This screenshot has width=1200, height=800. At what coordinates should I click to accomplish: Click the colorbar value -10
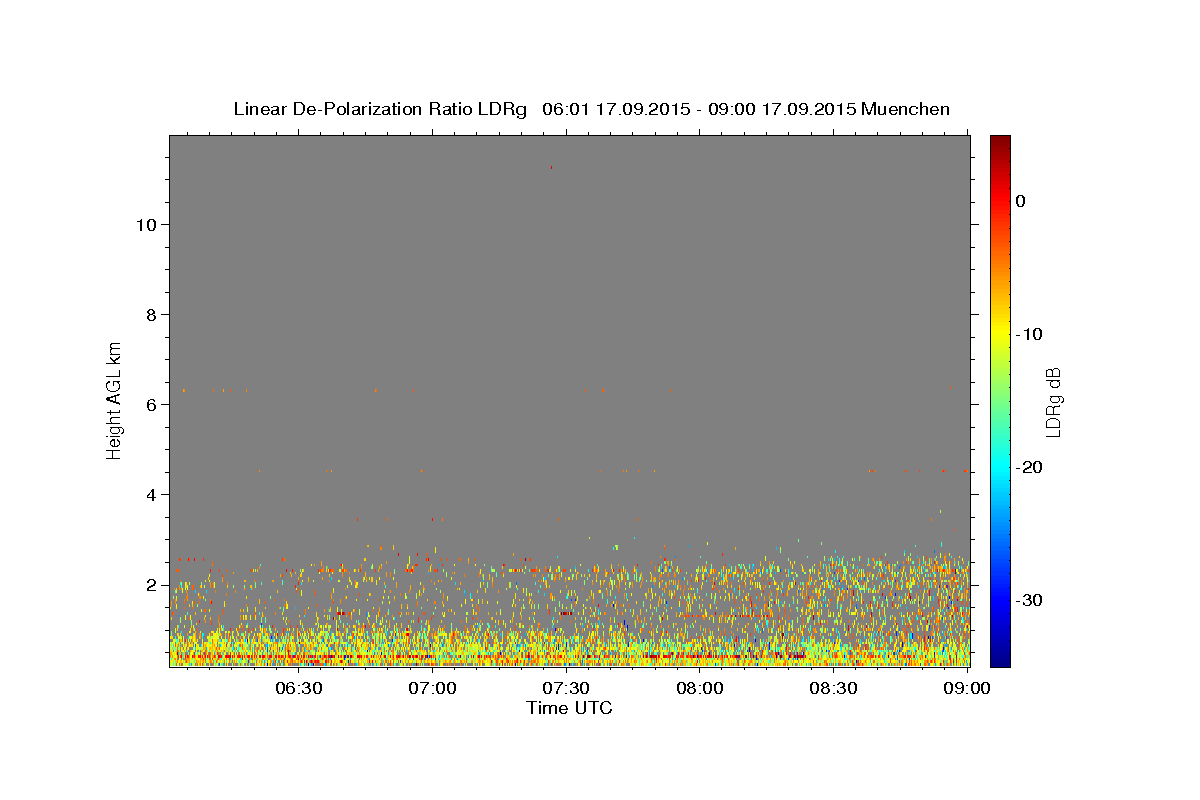(1030, 334)
